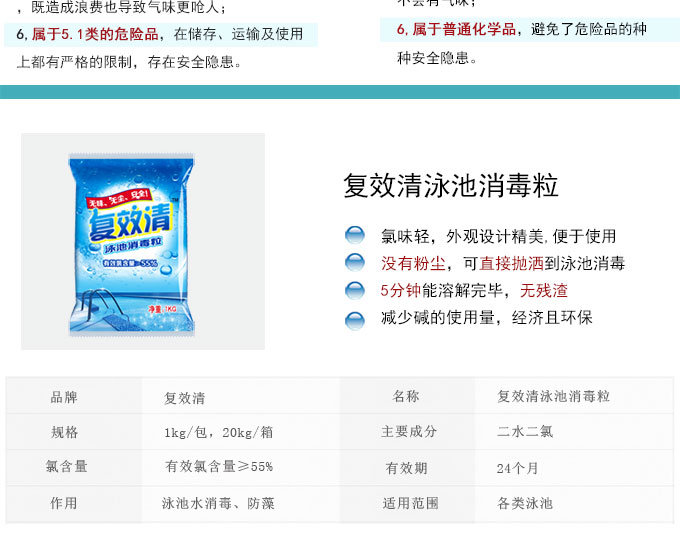Click the teal horizontal divider bar
680x533 pixels.
[x=340, y=92]
